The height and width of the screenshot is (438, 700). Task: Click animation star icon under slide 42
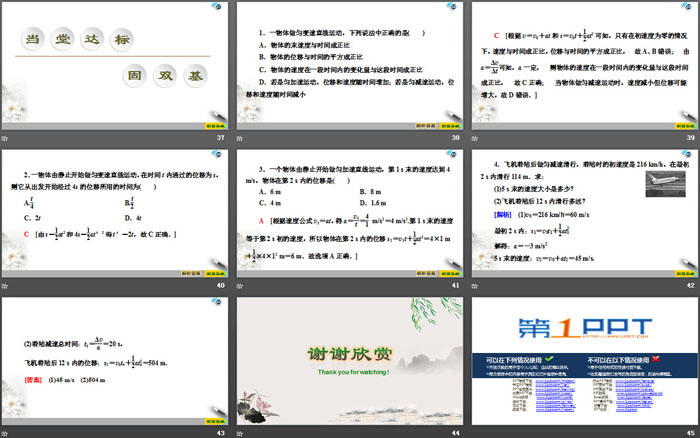[475, 286]
